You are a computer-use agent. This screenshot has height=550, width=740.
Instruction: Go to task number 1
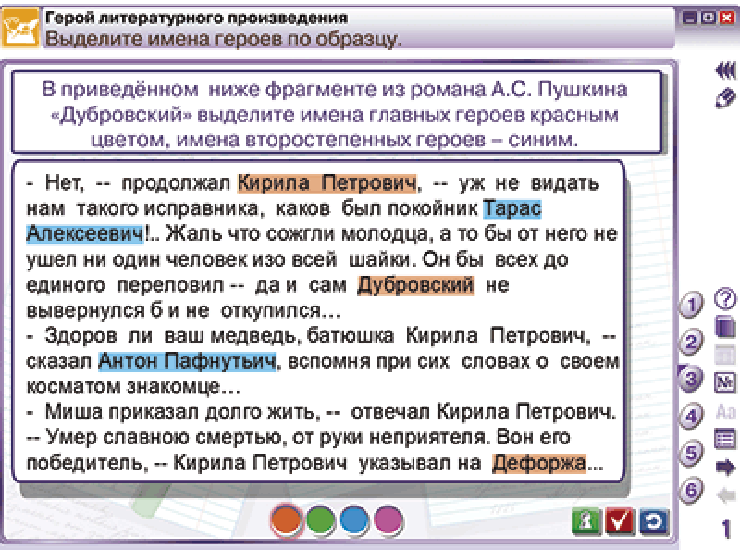pos(691,305)
